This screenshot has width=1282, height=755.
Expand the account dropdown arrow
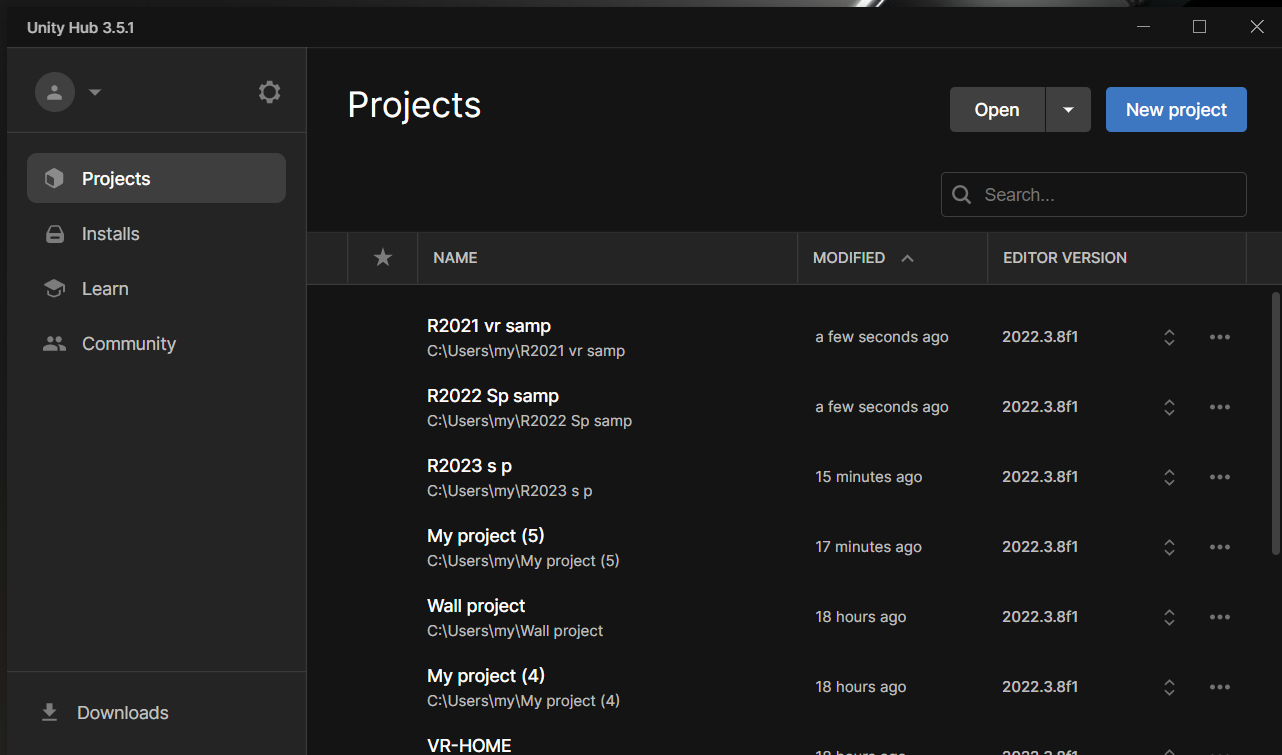pyautogui.click(x=95, y=92)
